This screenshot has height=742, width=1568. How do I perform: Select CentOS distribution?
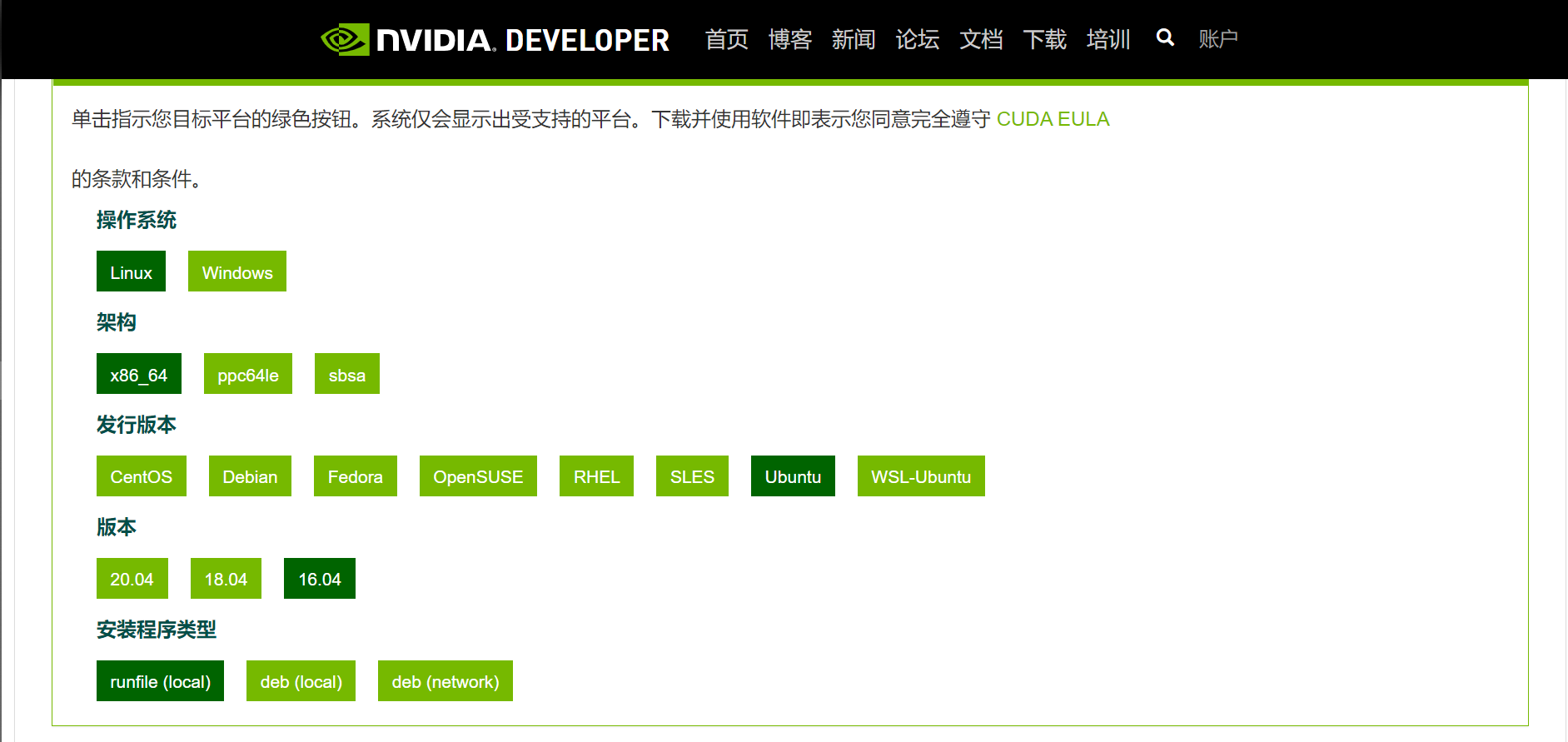point(142,476)
